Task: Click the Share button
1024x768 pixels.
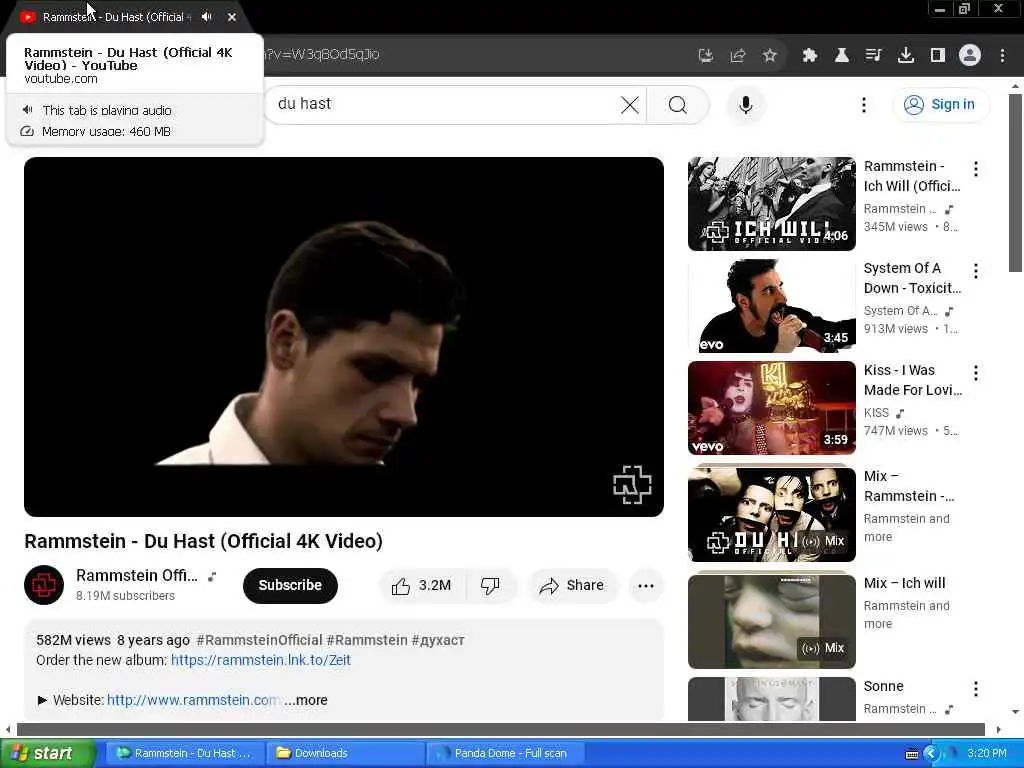Action: click(x=571, y=585)
